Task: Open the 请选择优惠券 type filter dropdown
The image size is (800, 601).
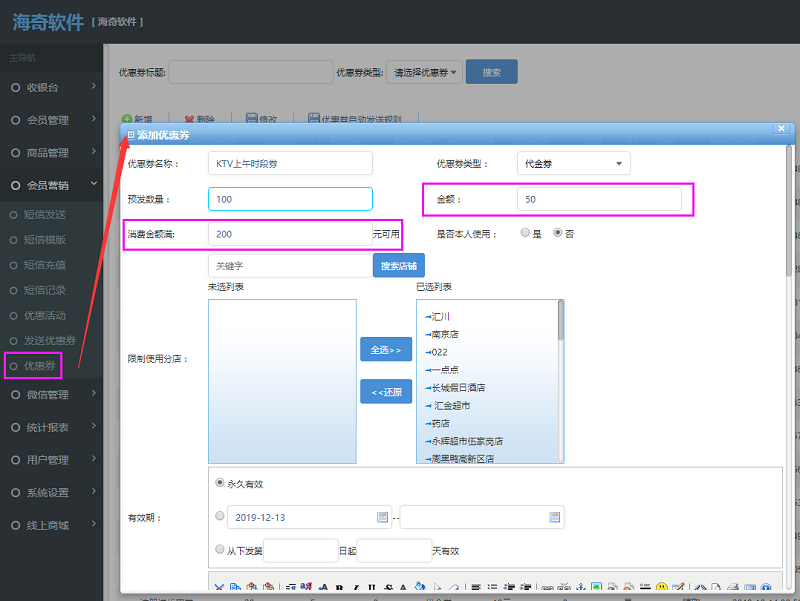Action: [x=425, y=72]
